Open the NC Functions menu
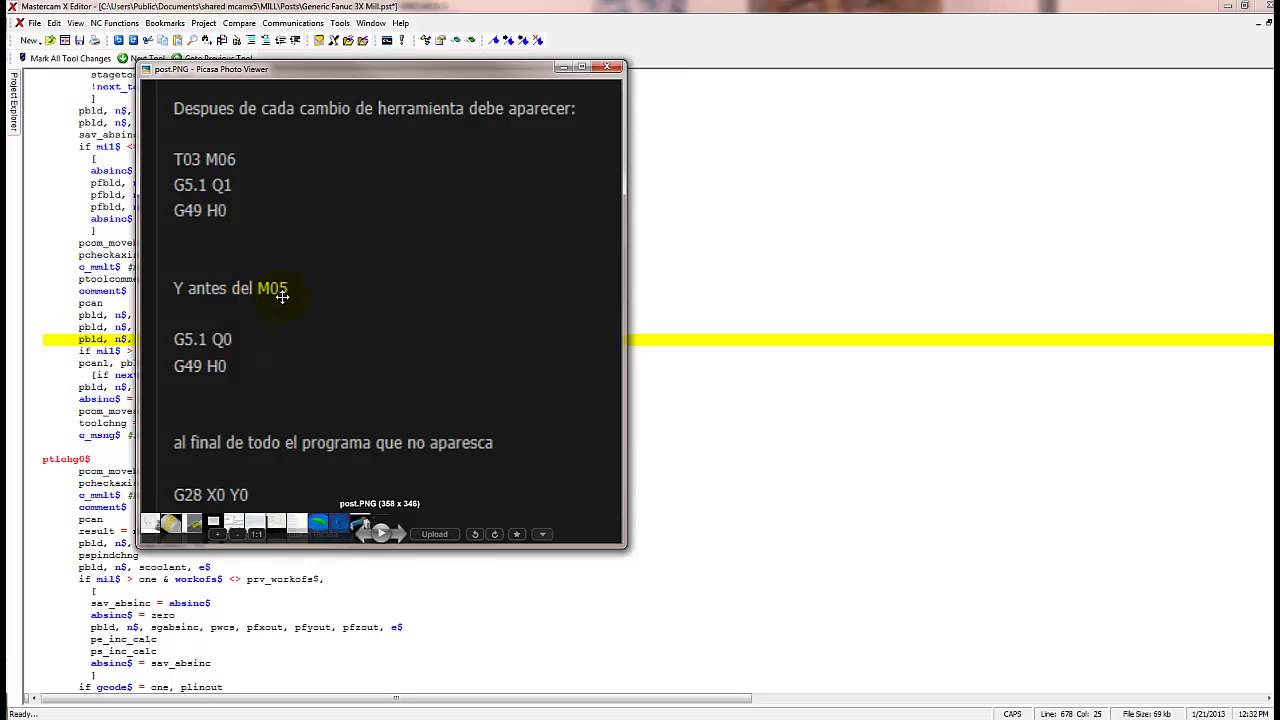The width and height of the screenshot is (1280, 720). click(115, 23)
